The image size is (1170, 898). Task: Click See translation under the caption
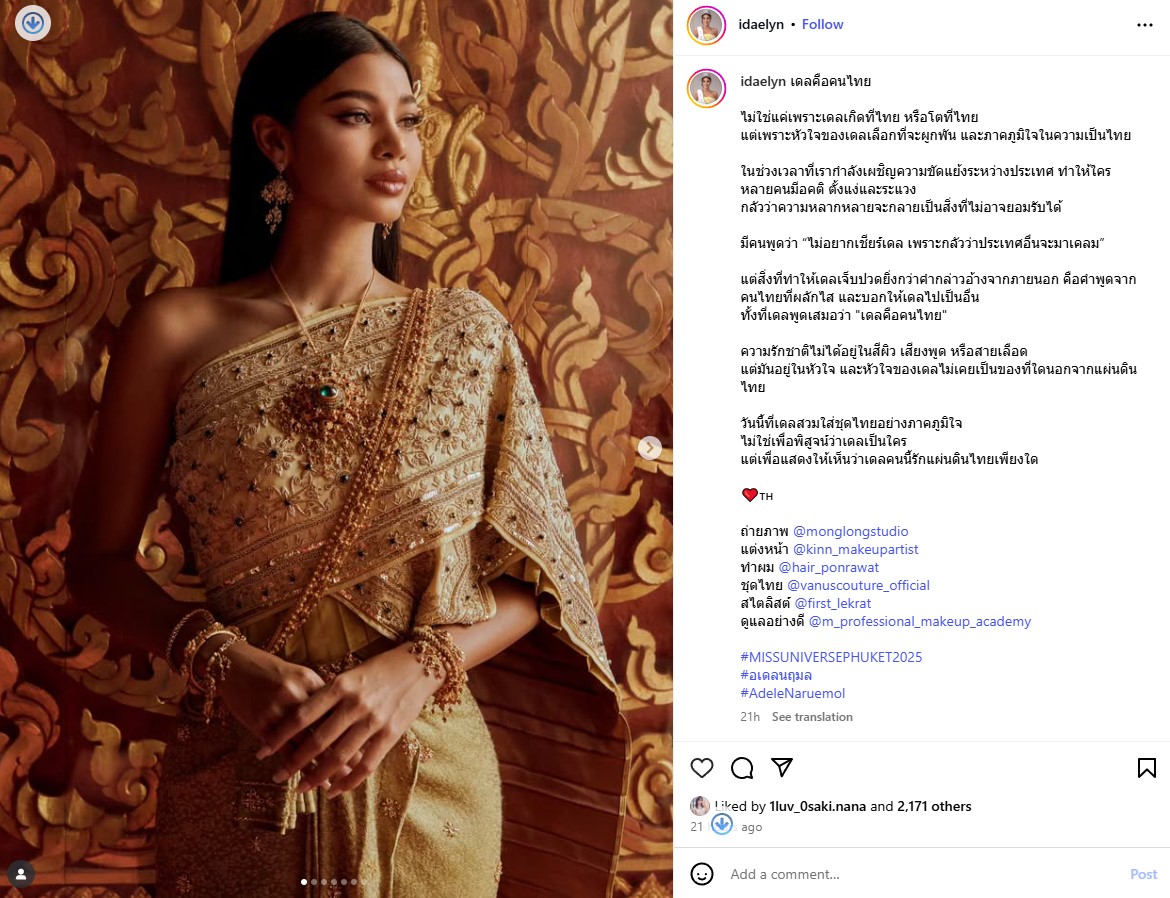point(812,717)
